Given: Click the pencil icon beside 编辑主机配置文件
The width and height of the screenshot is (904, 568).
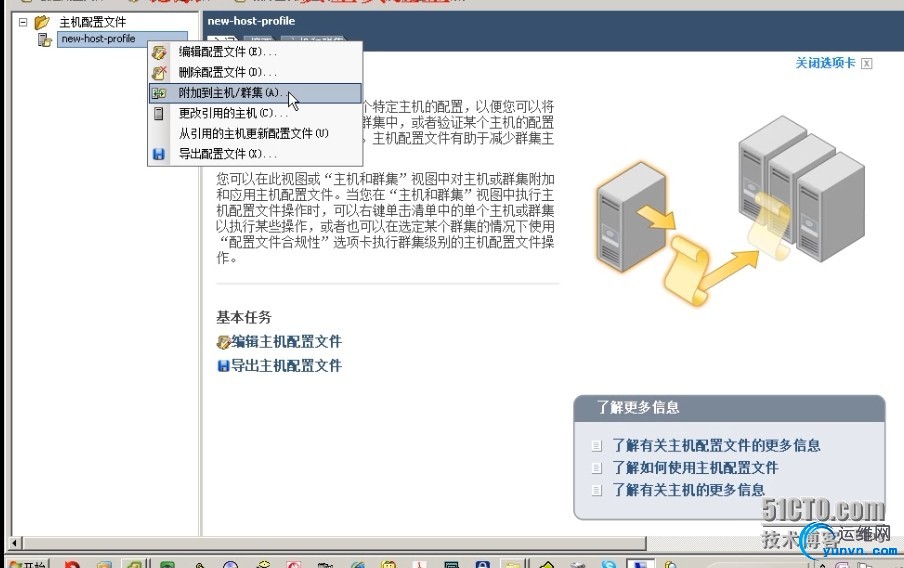Looking at the screenshot, I should [x=224, y=343].
